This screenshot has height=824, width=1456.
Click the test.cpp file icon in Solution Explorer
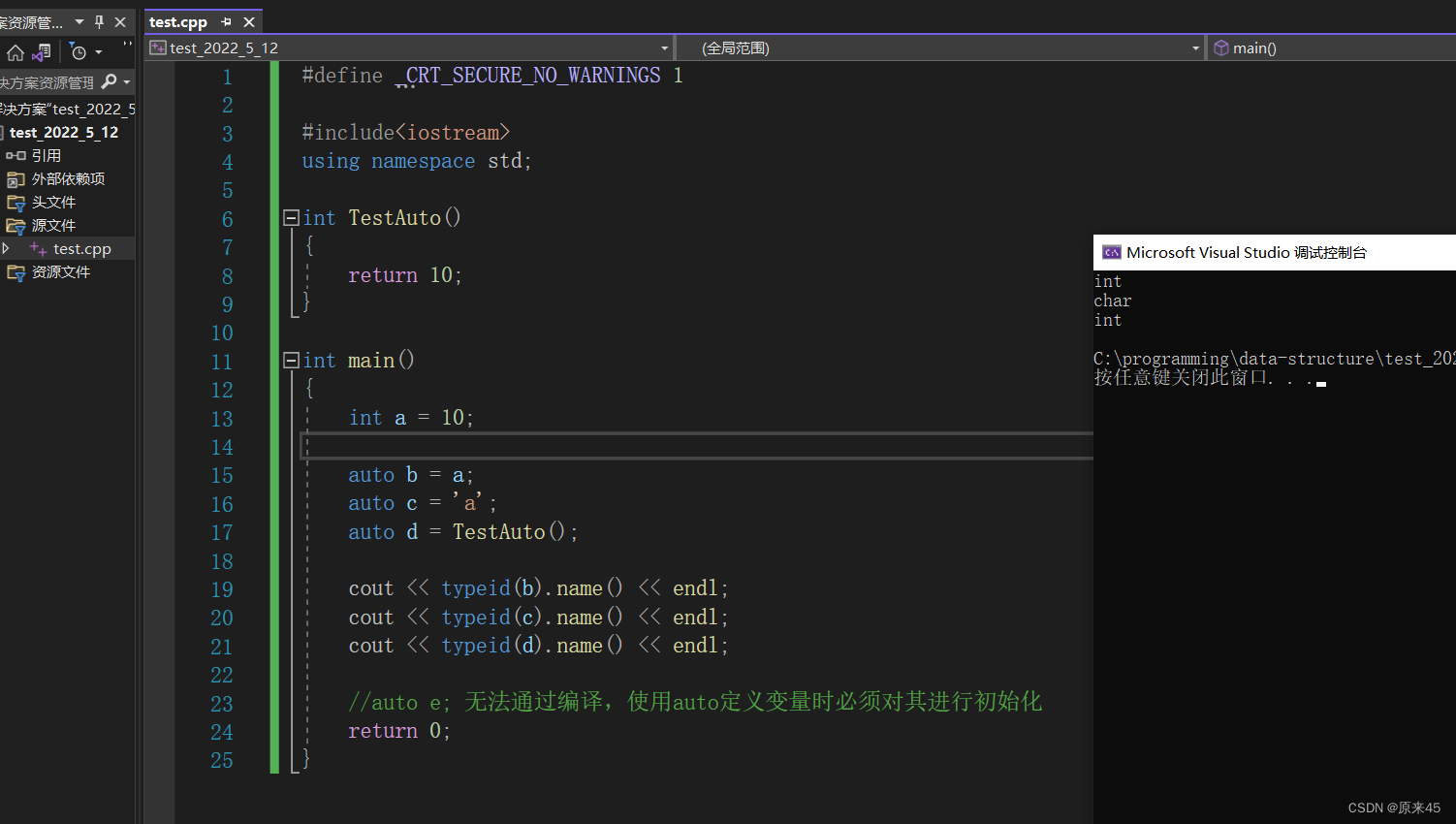coord(35,248)
